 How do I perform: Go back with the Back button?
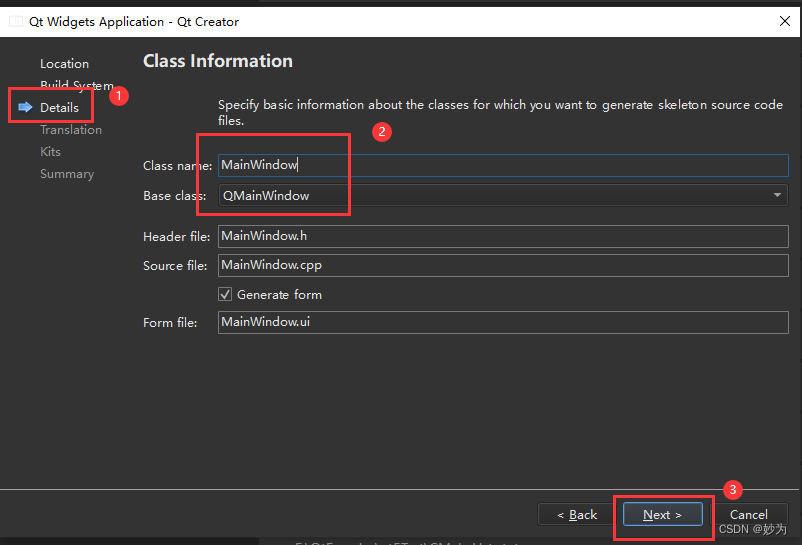577,514
